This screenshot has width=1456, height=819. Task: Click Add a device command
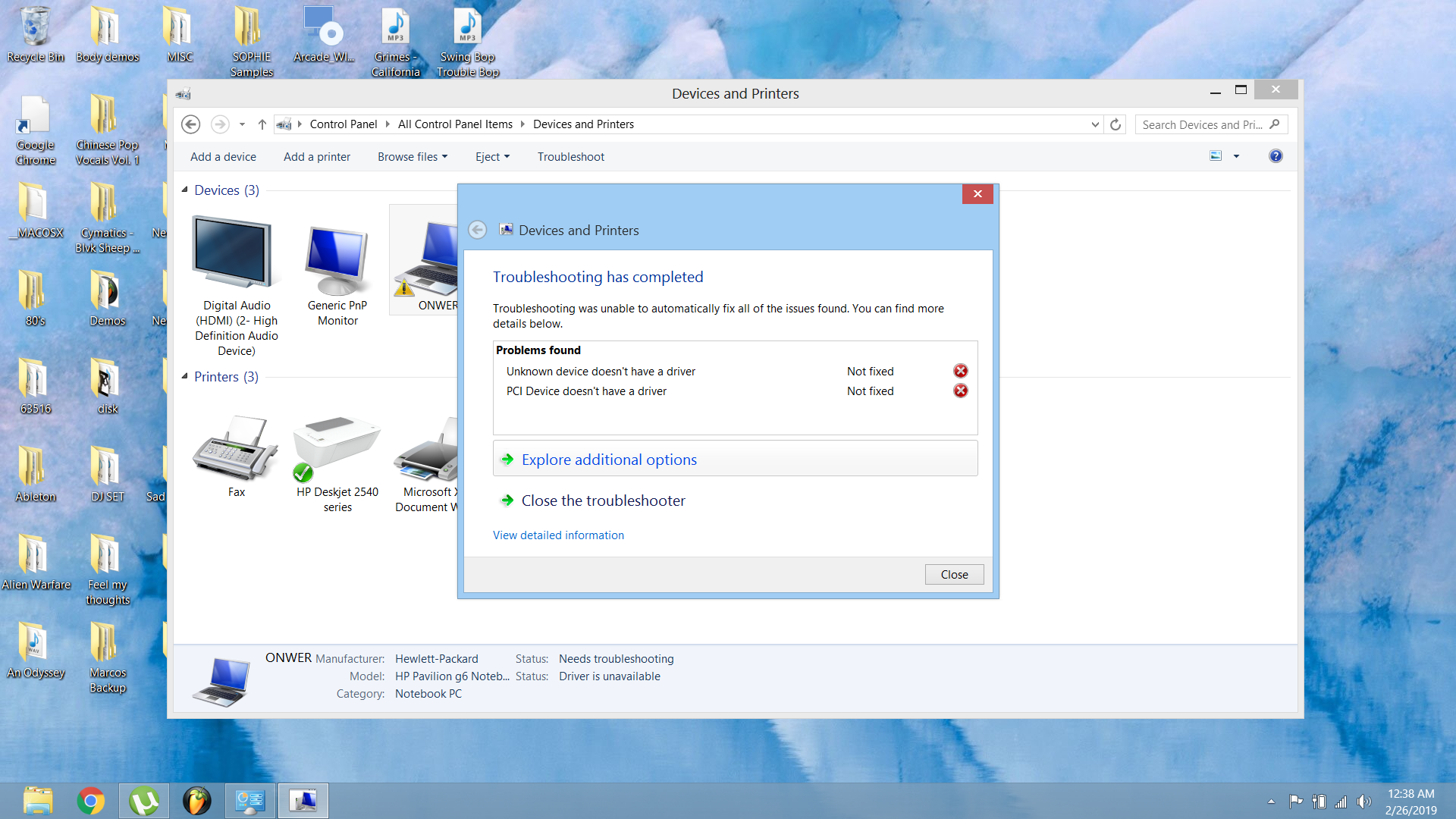[x=223, y=157]
